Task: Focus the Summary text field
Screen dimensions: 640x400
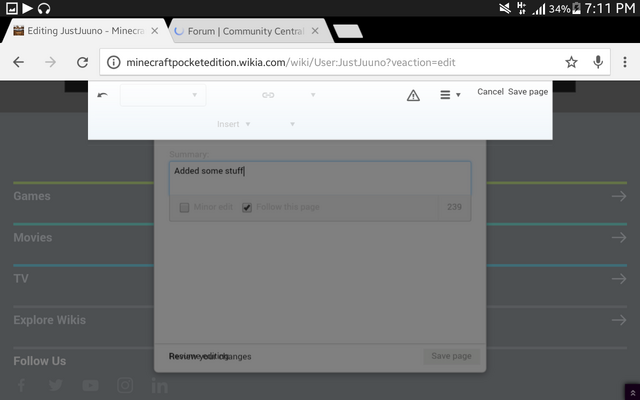Action: (320, 178)
